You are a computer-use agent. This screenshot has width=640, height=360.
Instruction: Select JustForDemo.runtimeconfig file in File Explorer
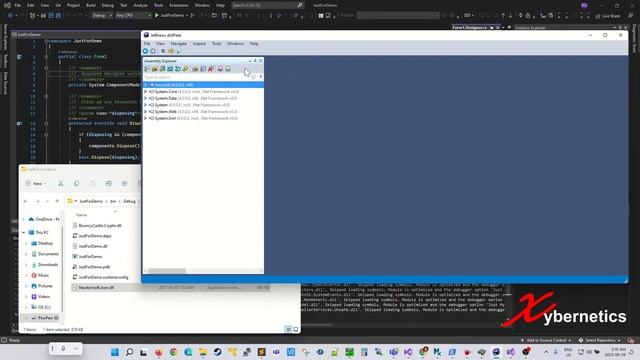103,277
